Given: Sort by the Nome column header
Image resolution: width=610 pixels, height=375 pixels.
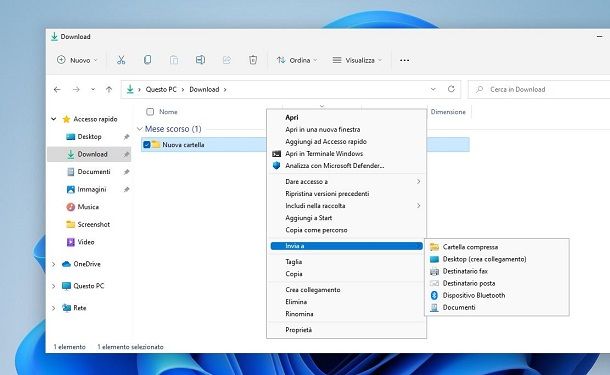Looking at the screenshot, I should [x=168, y=112].
